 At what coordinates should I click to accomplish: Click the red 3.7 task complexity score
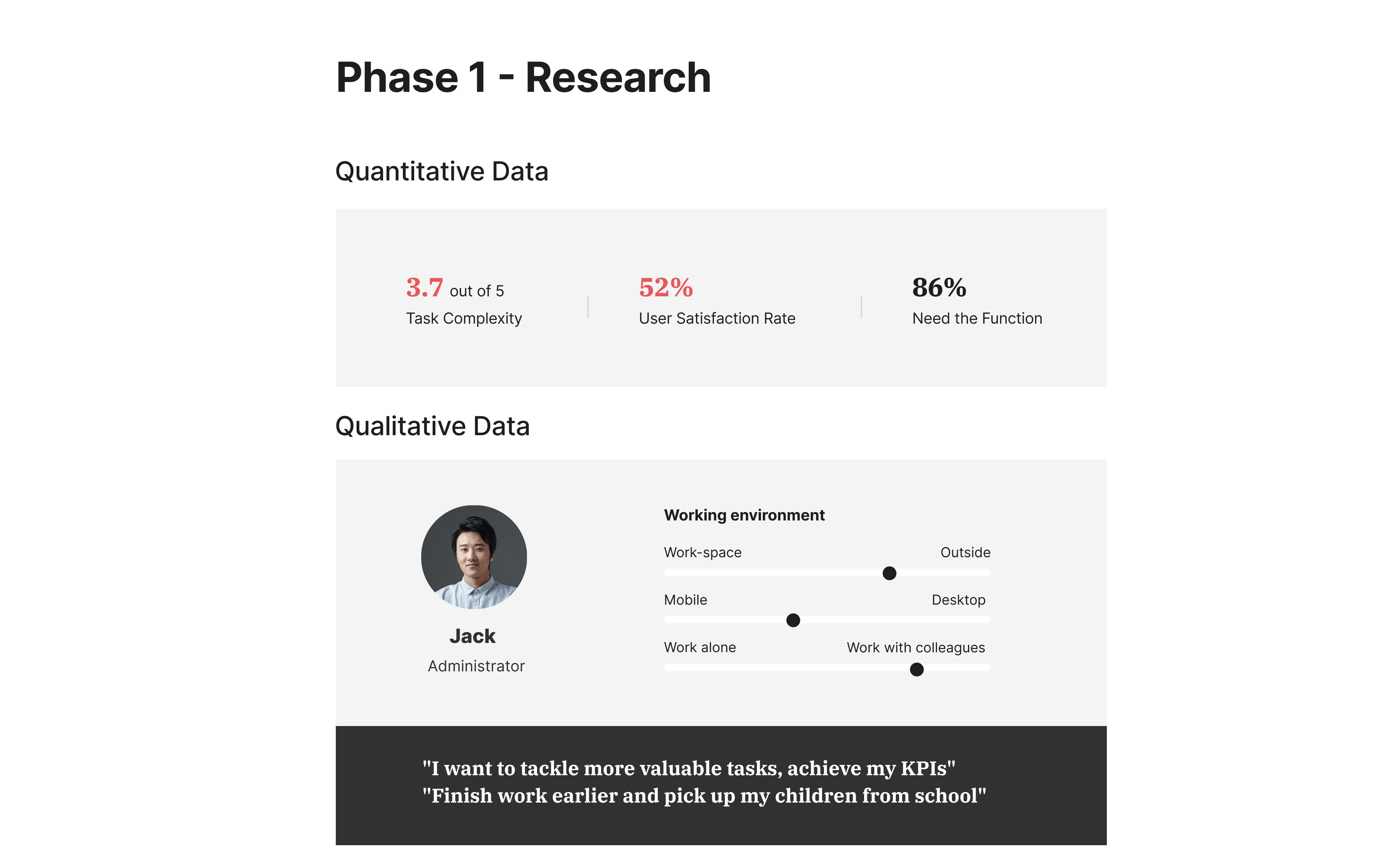point(424,288)
